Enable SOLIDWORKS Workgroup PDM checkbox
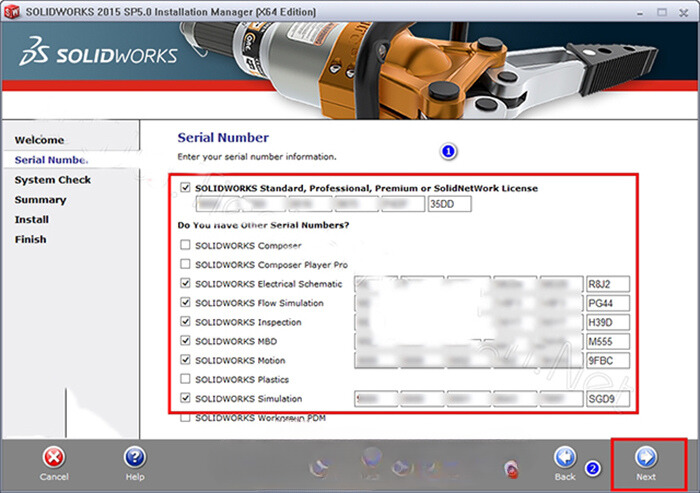 (x=185, y=418)
